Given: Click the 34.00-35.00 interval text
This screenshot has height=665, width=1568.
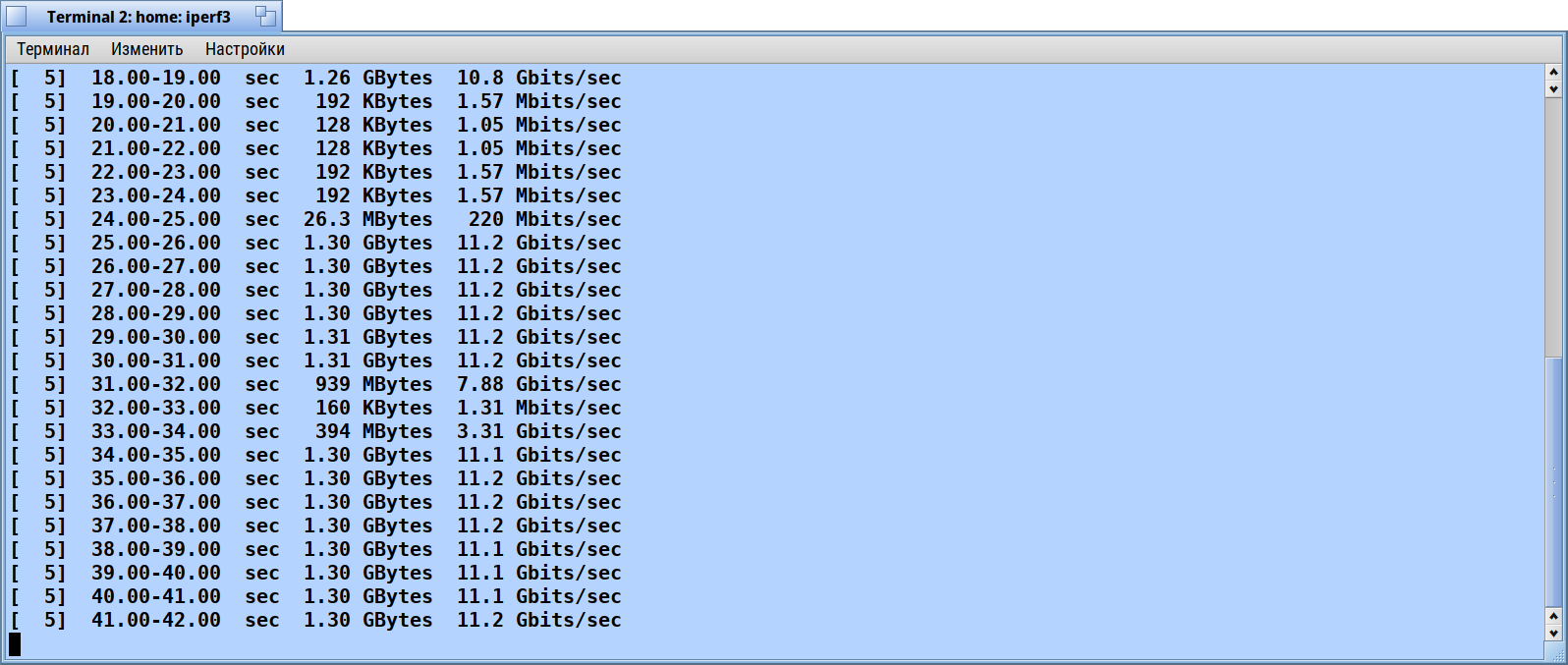Looking at the screenshot, I should [x=156, y=455].
